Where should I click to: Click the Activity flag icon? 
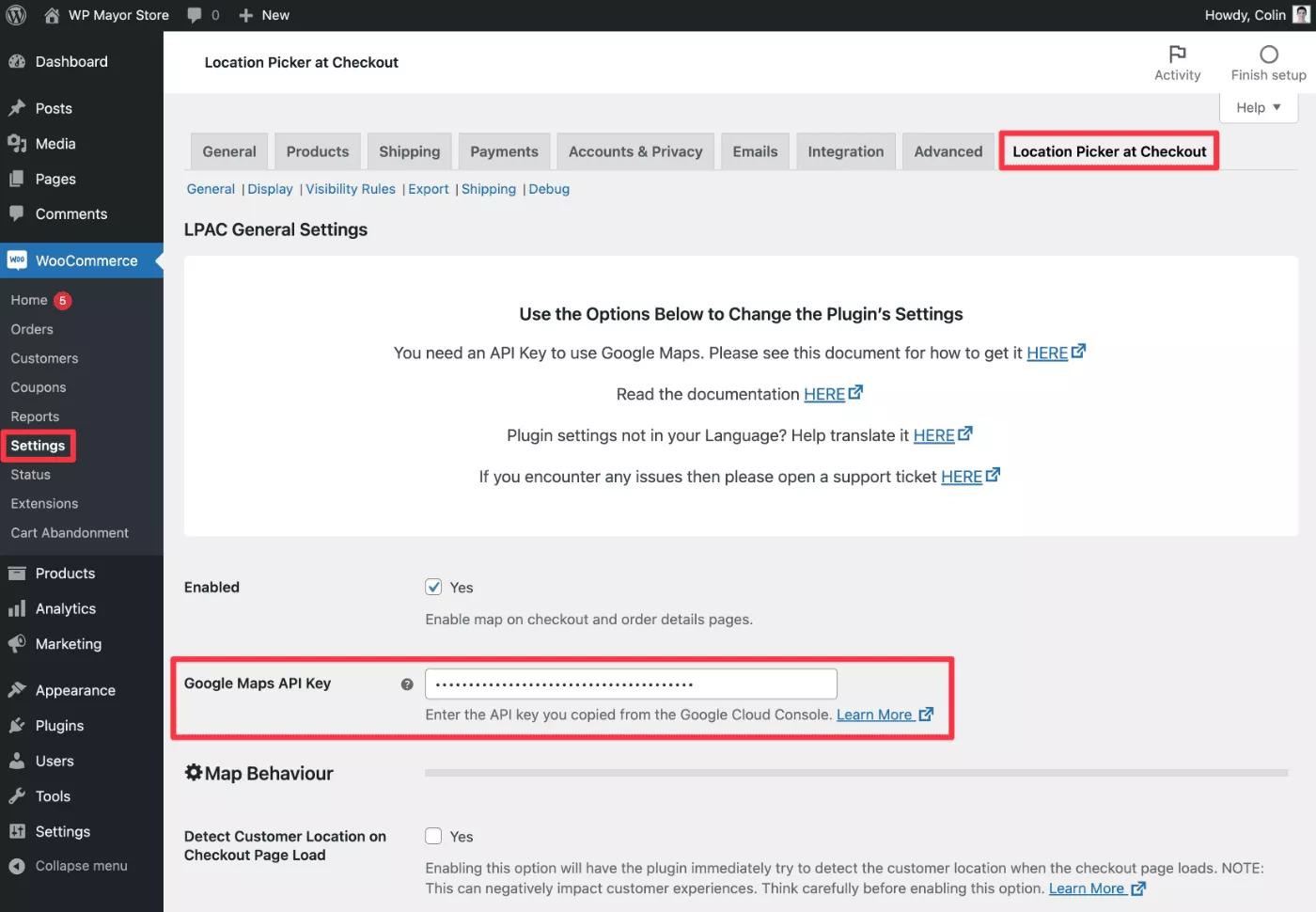[x=1177, y=55]
